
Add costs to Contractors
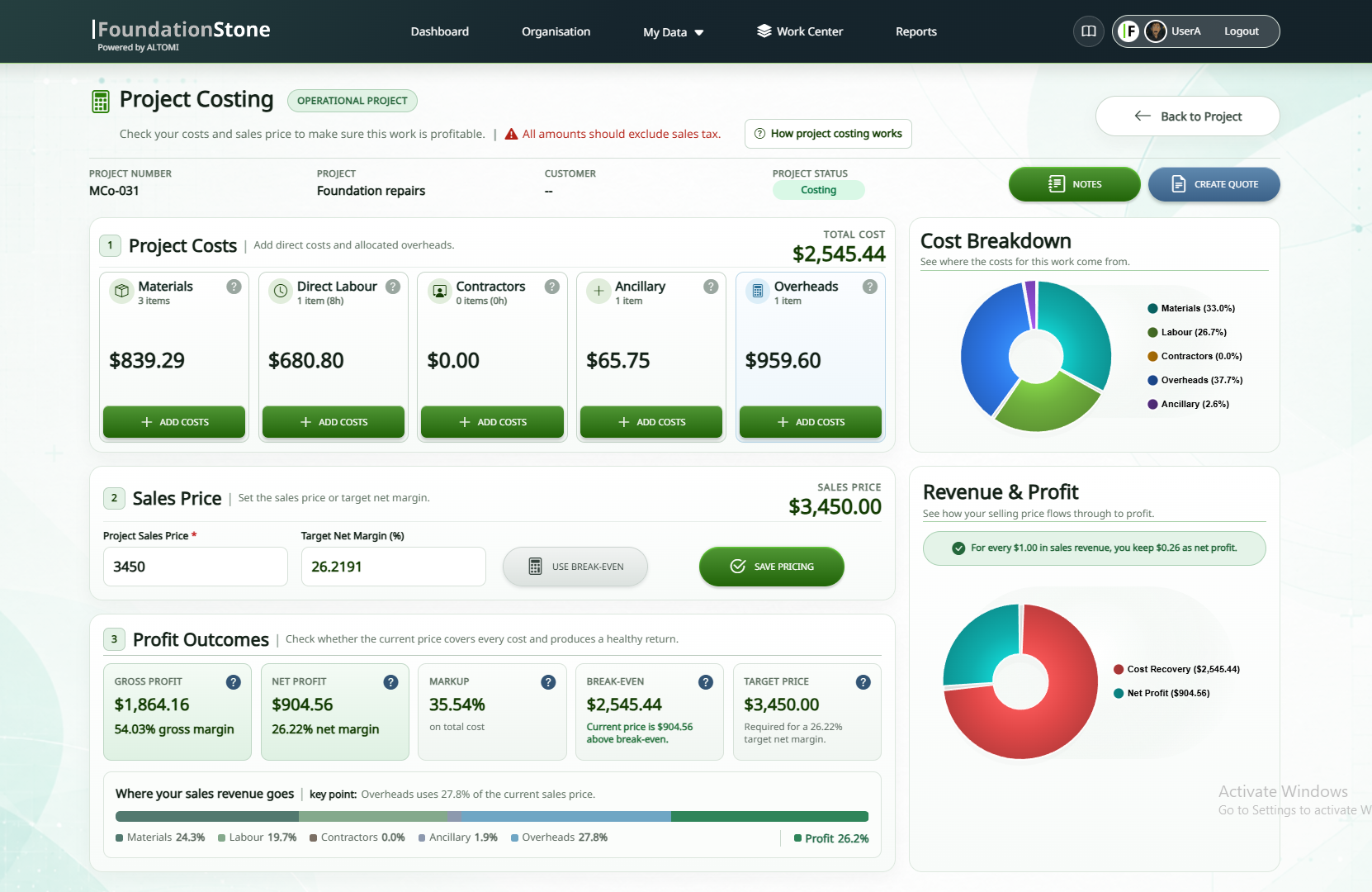[x=492, y=422]
